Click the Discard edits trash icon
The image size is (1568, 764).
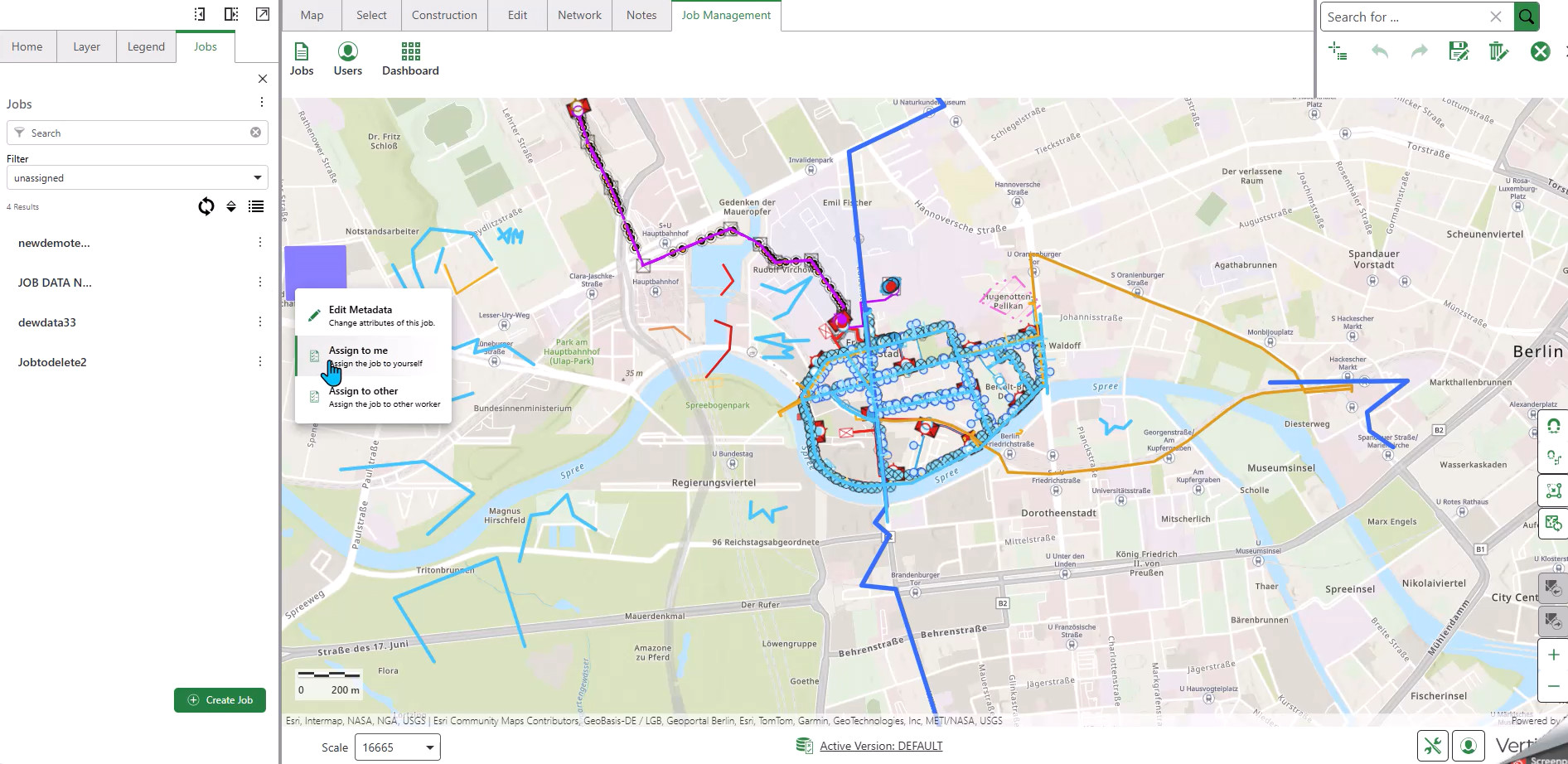1498,51
